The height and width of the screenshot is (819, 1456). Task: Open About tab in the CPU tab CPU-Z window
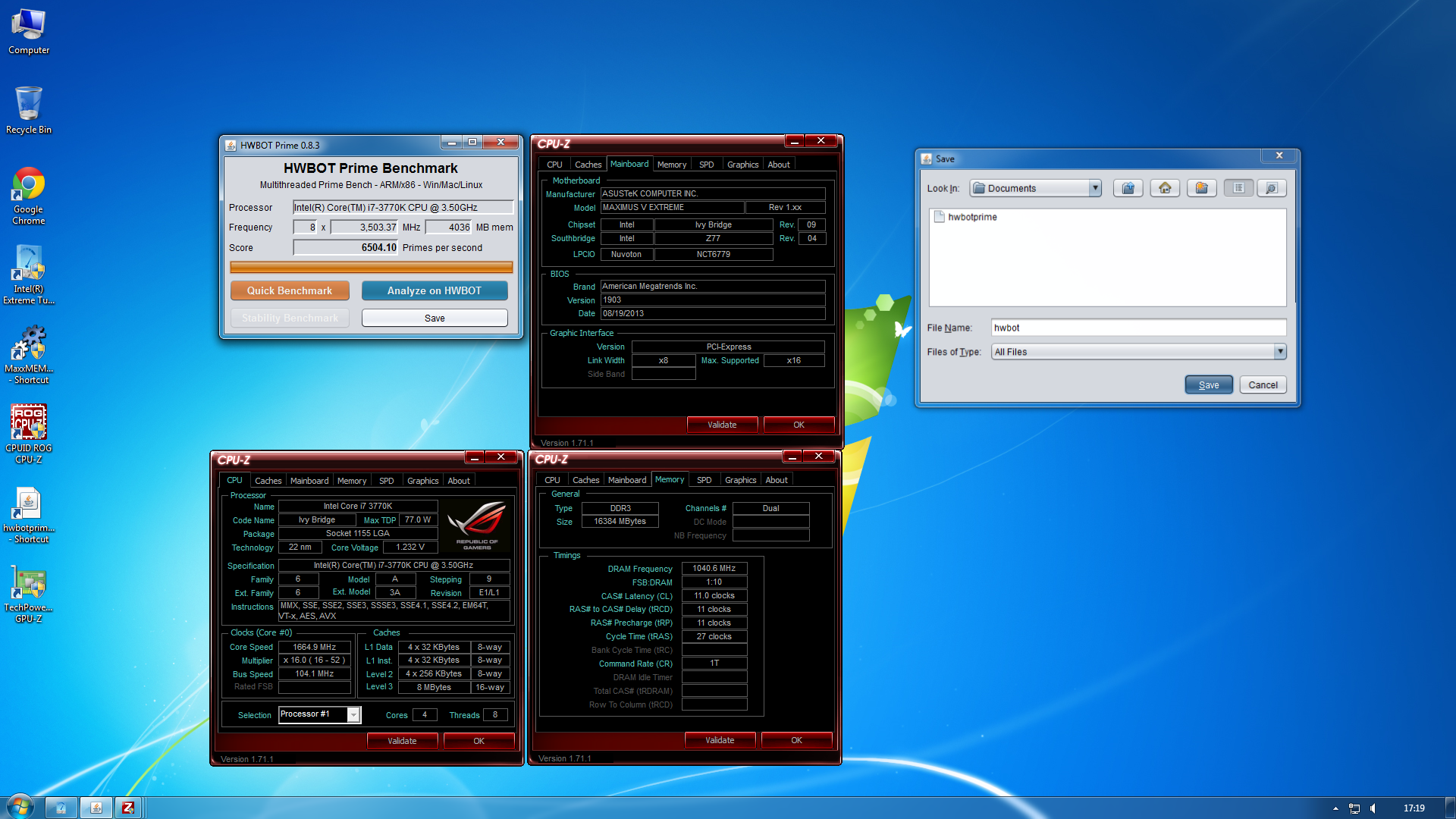tap(459, 481)
